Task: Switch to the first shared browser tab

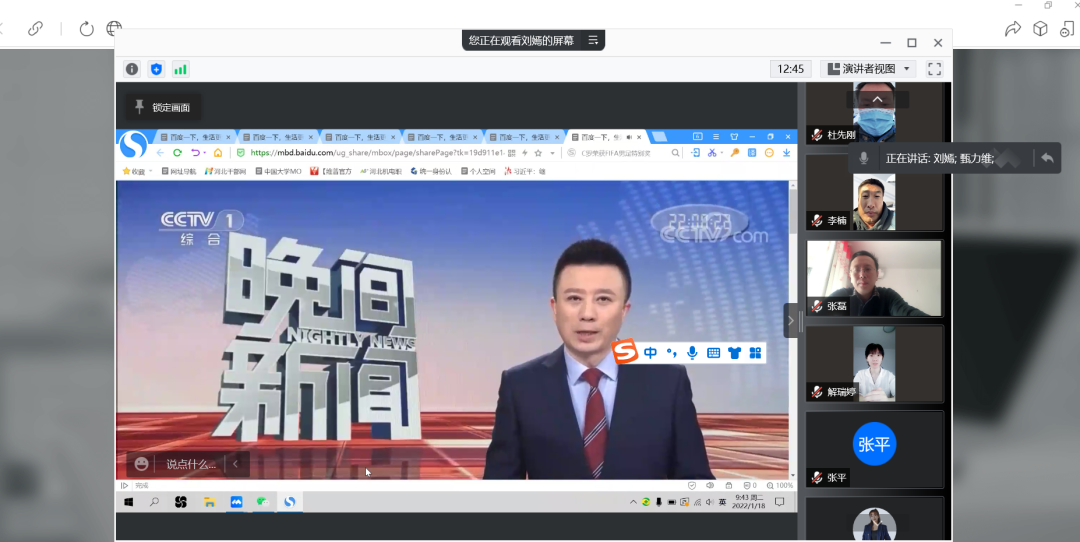Action: tap(195, 137)
